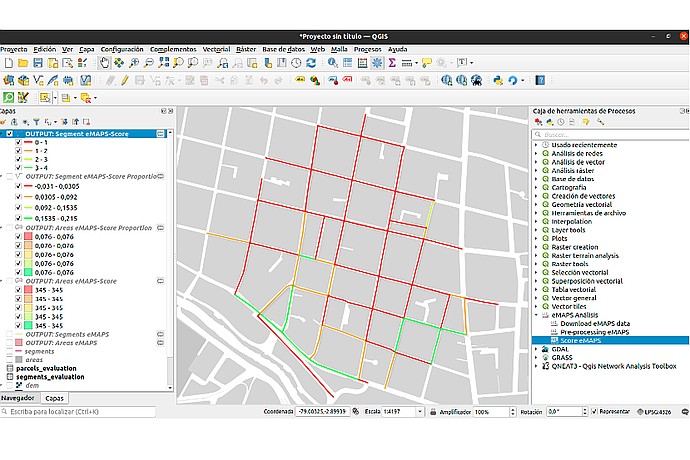Expand the GDAL provider group
690x460 pixels.
tap(536, 349)
